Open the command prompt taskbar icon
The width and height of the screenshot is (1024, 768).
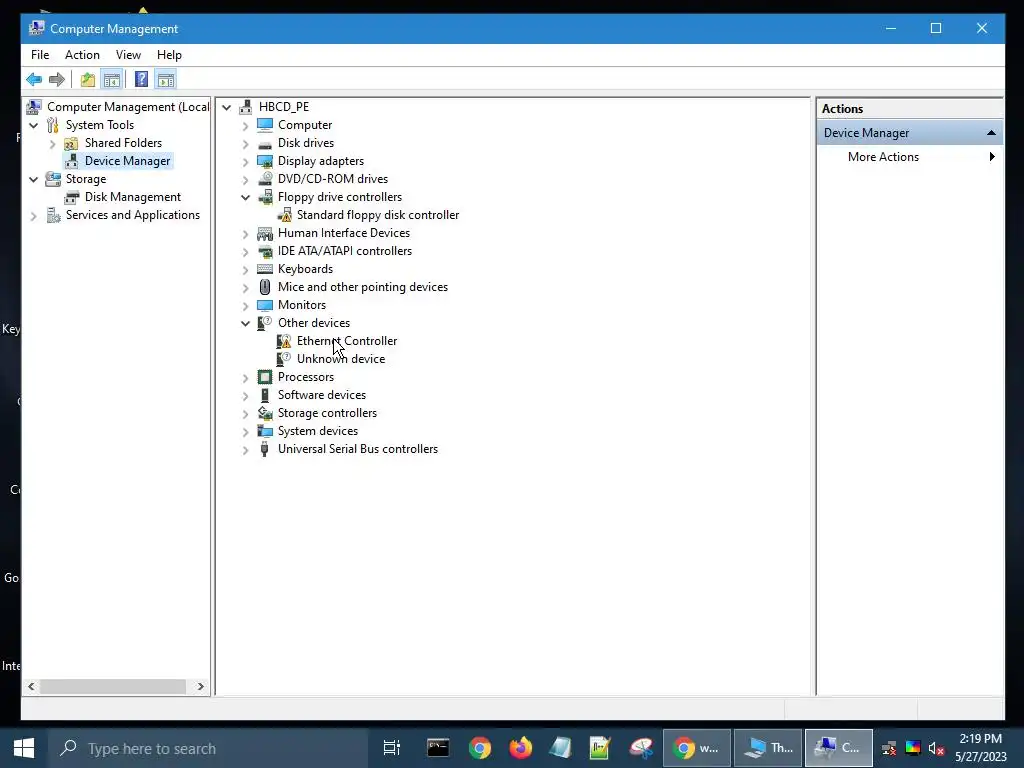point(438,748)
